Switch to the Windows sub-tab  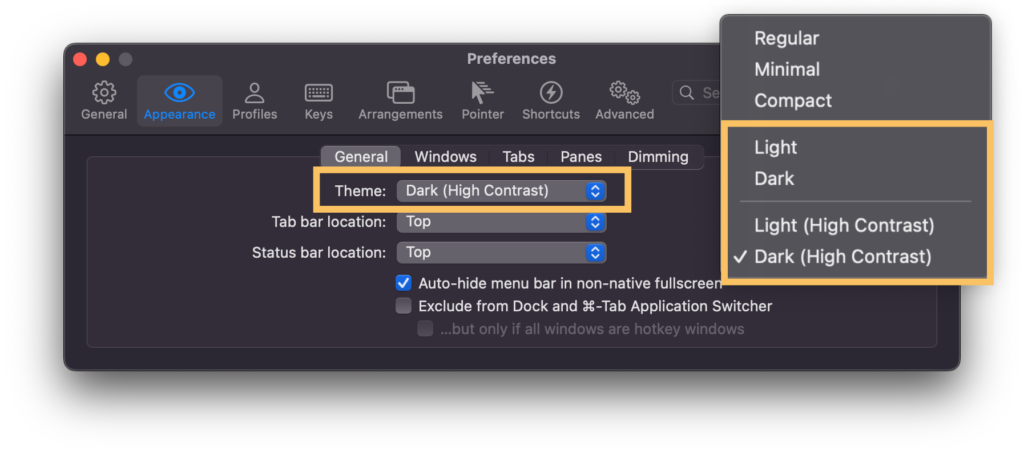coord(445,157)
